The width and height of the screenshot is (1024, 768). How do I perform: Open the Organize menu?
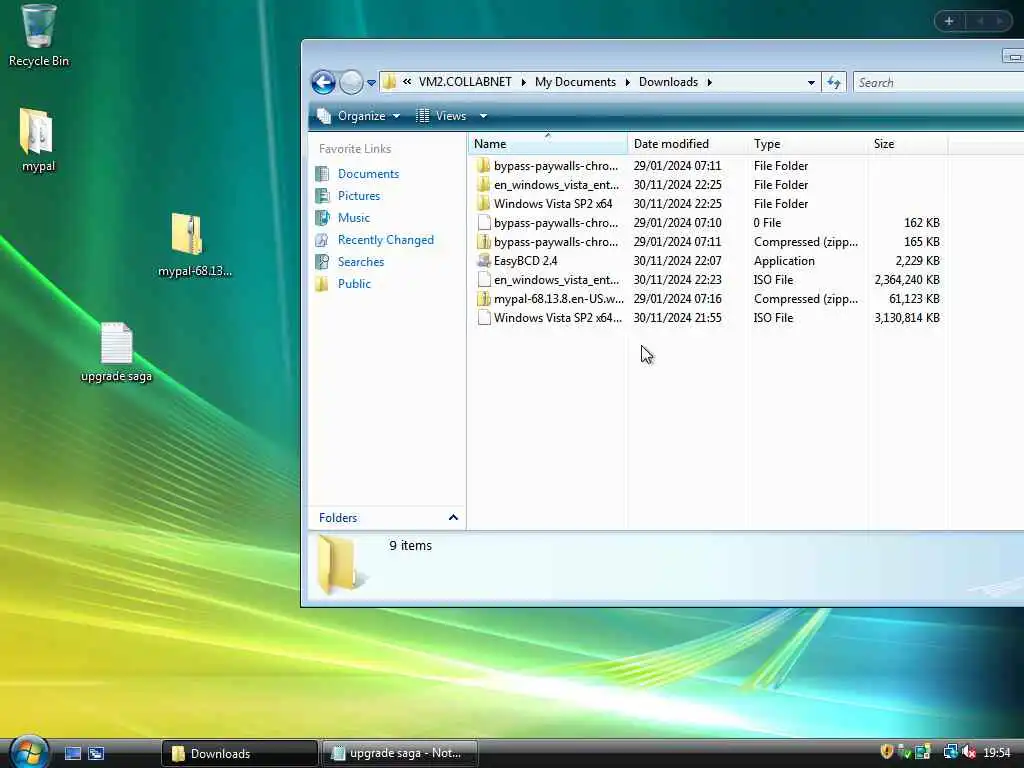click(359, 116)
